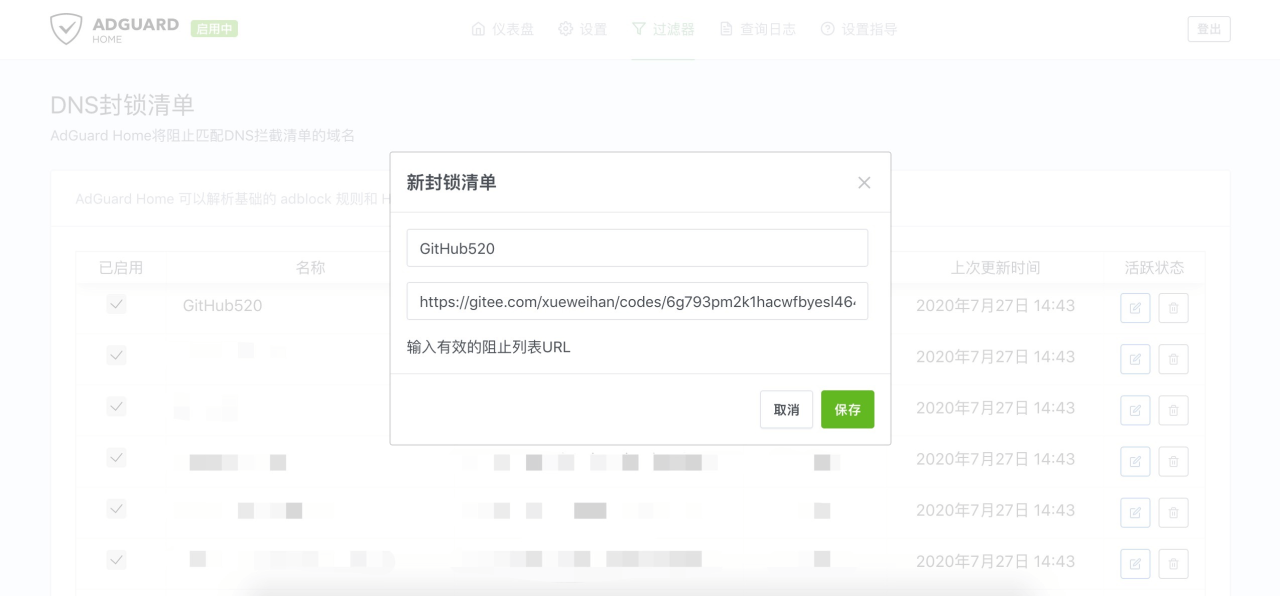Click trash icon for GitHub520 row

1173,308
